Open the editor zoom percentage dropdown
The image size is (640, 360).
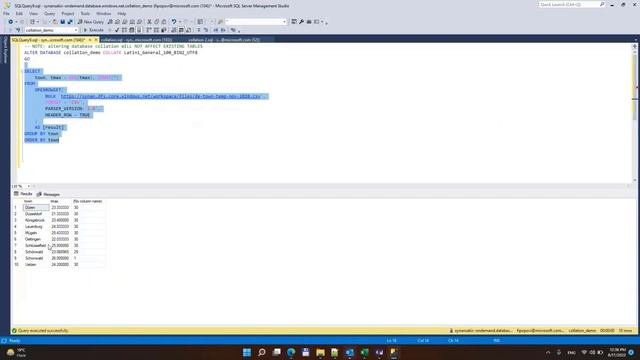(x=28, y=187)
